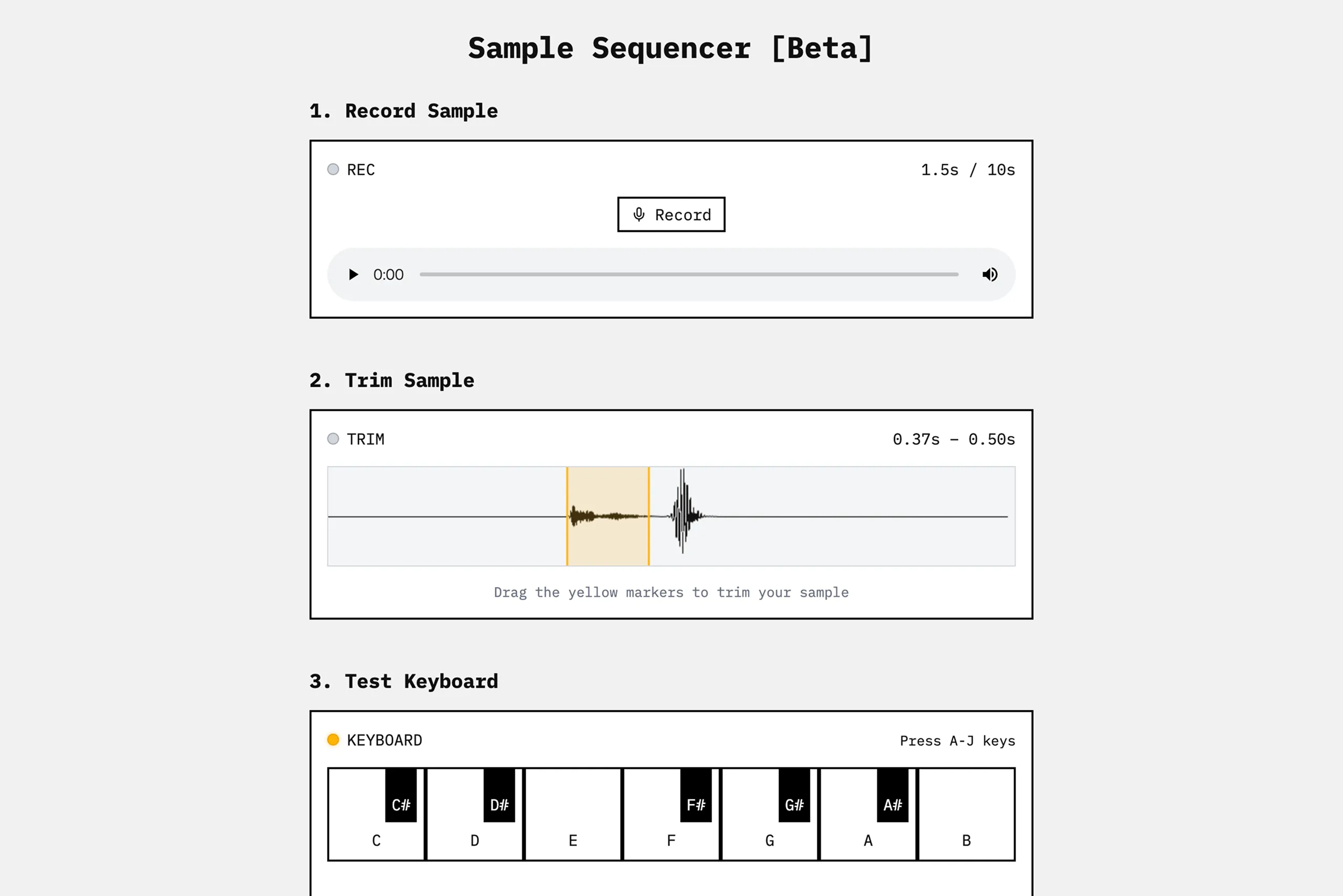Viewport: 1343px width, 896px height.
Task: Play the white B piano key
Action: click(x=966, y=841)
